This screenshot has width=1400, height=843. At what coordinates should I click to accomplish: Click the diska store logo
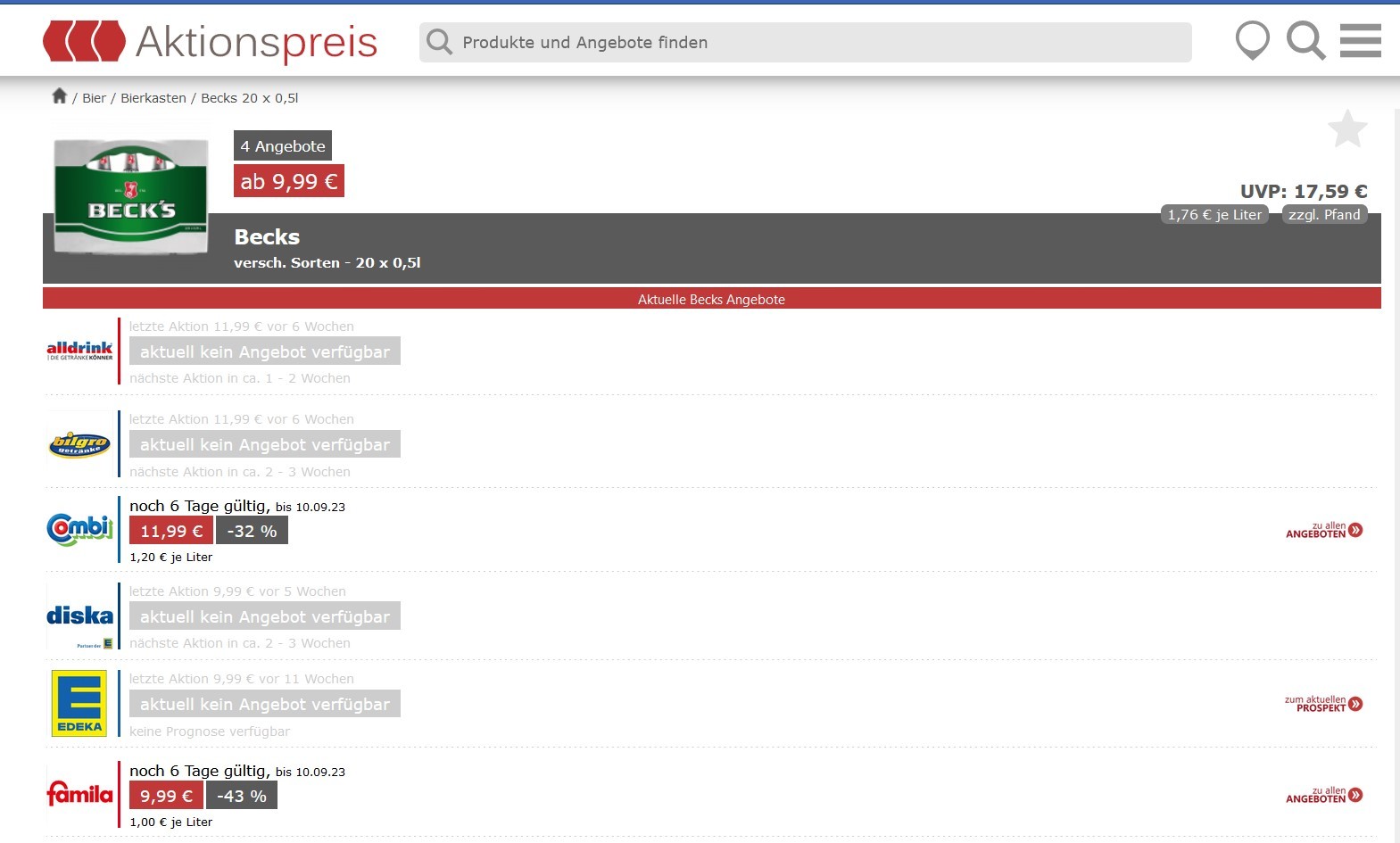[80, 616]
